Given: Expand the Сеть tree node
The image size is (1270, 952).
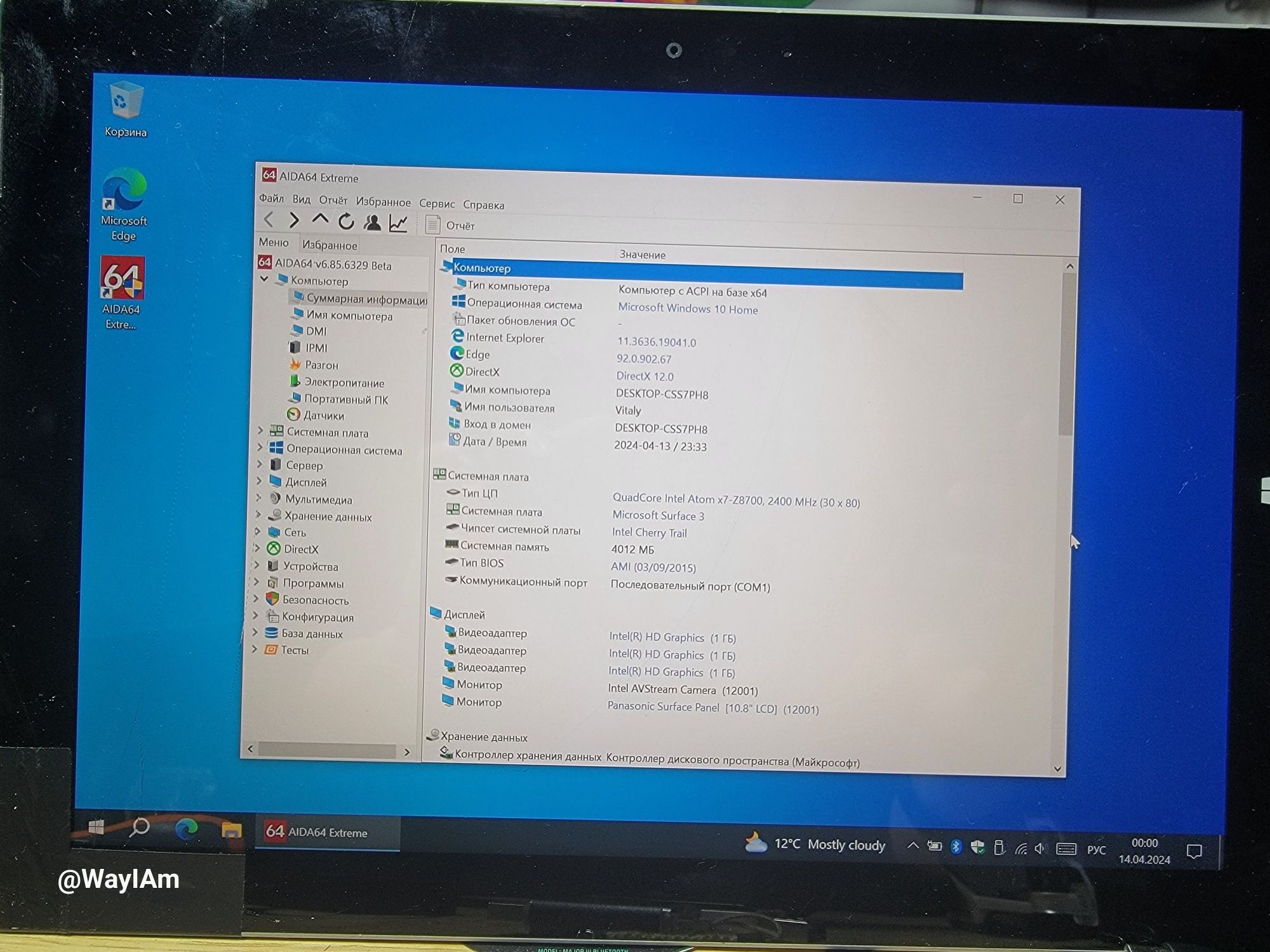Looking at the screenshot, I should [x=257, y=531].
